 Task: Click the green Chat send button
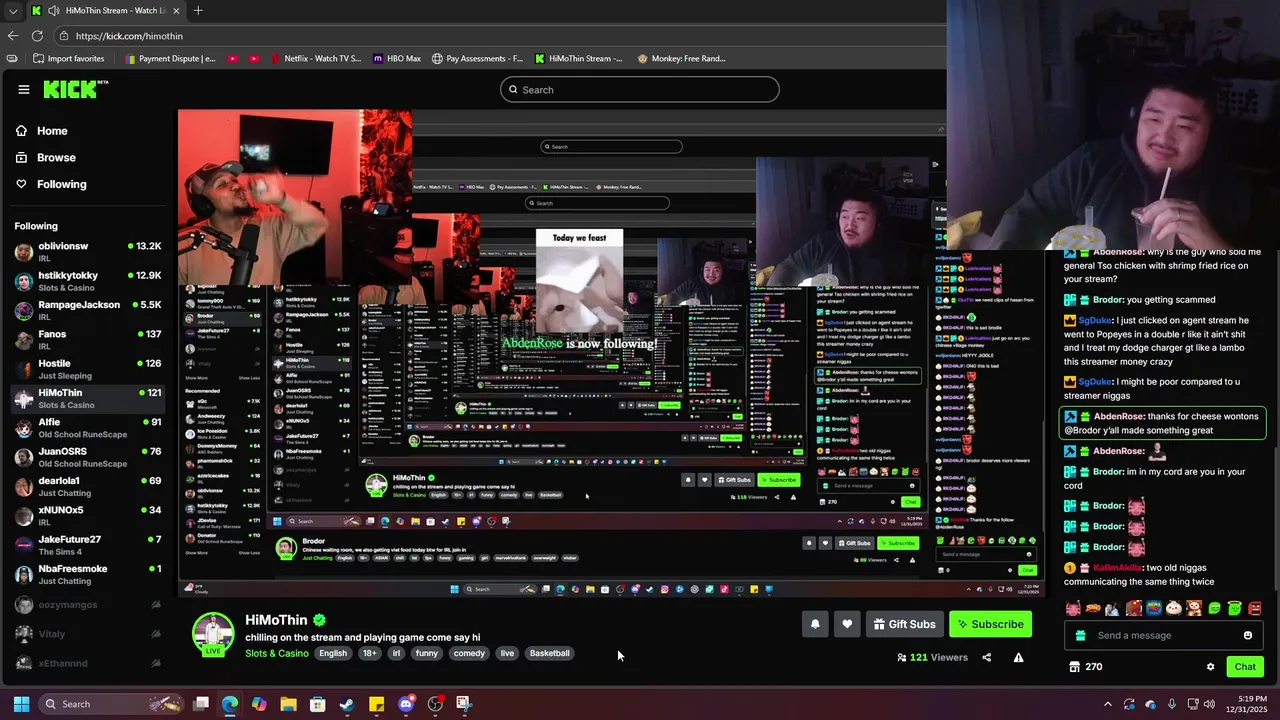point(1245,666)
